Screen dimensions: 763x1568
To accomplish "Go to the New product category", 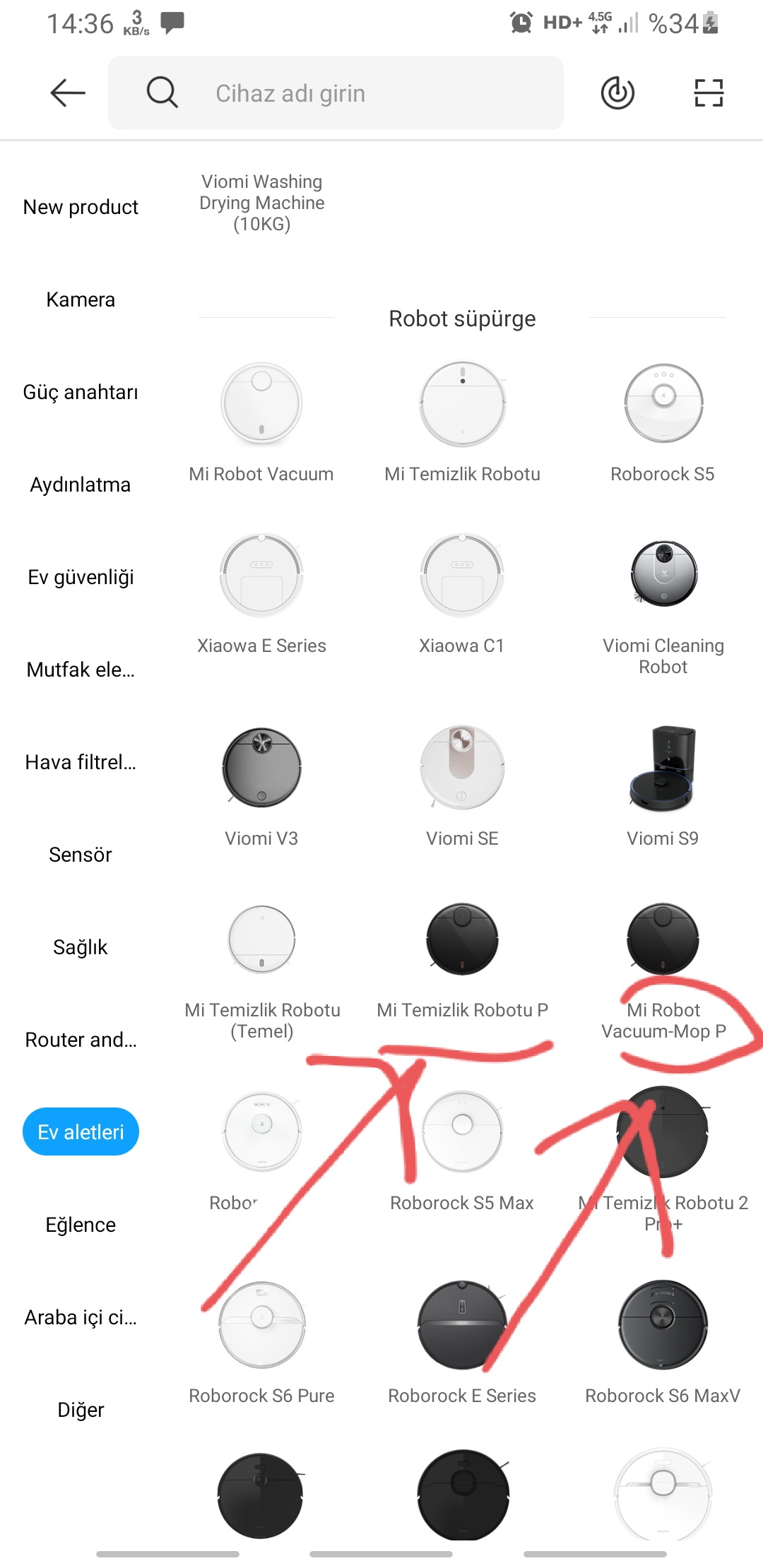I will pyautogui.click(x=81, y=207).
